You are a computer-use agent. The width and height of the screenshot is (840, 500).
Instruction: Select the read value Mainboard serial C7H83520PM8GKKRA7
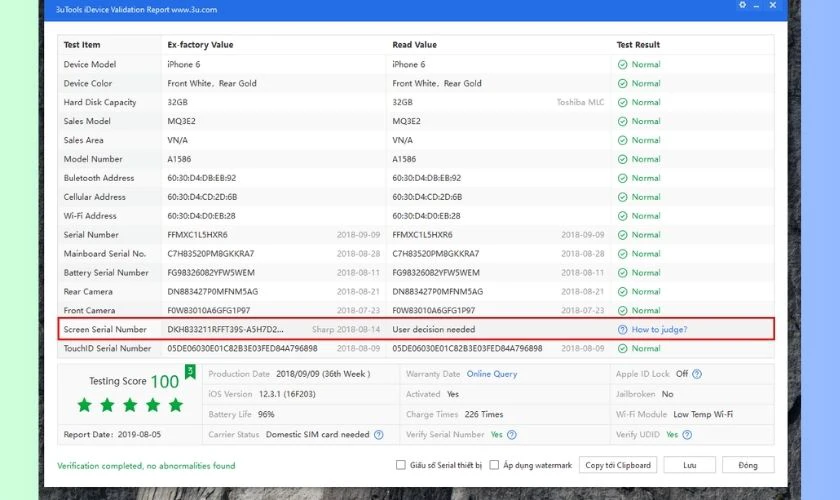436,254
